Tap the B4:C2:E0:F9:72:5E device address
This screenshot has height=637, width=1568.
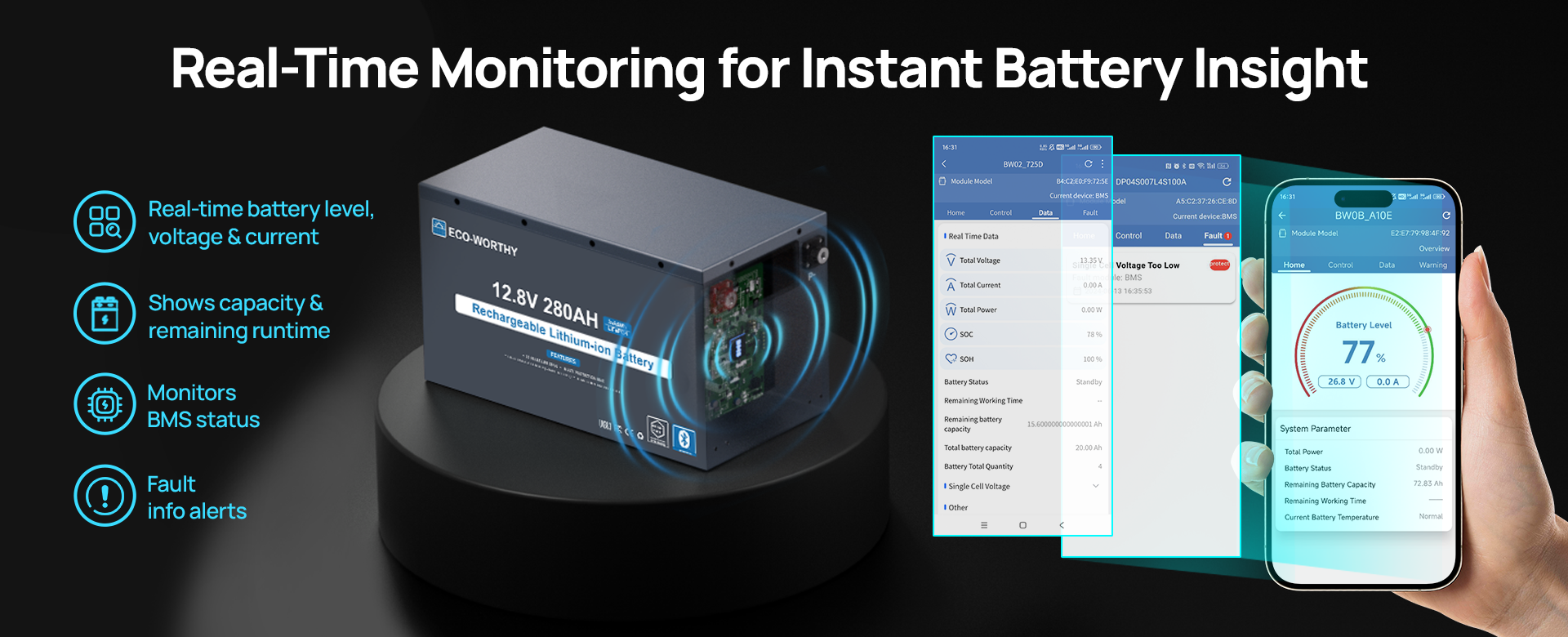click(1082, 181)
